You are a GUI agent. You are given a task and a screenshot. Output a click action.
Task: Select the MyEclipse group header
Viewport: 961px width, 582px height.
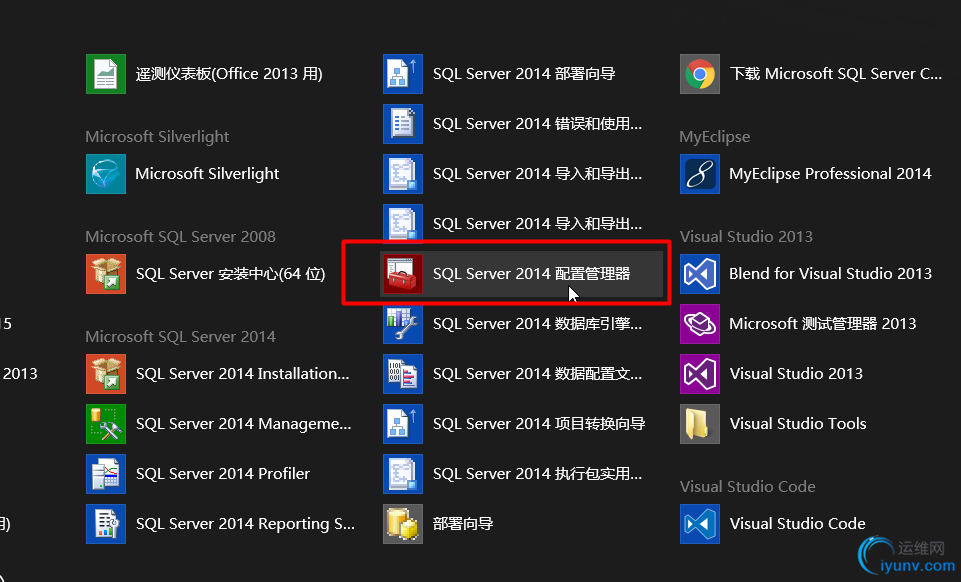tap(715, 137)
